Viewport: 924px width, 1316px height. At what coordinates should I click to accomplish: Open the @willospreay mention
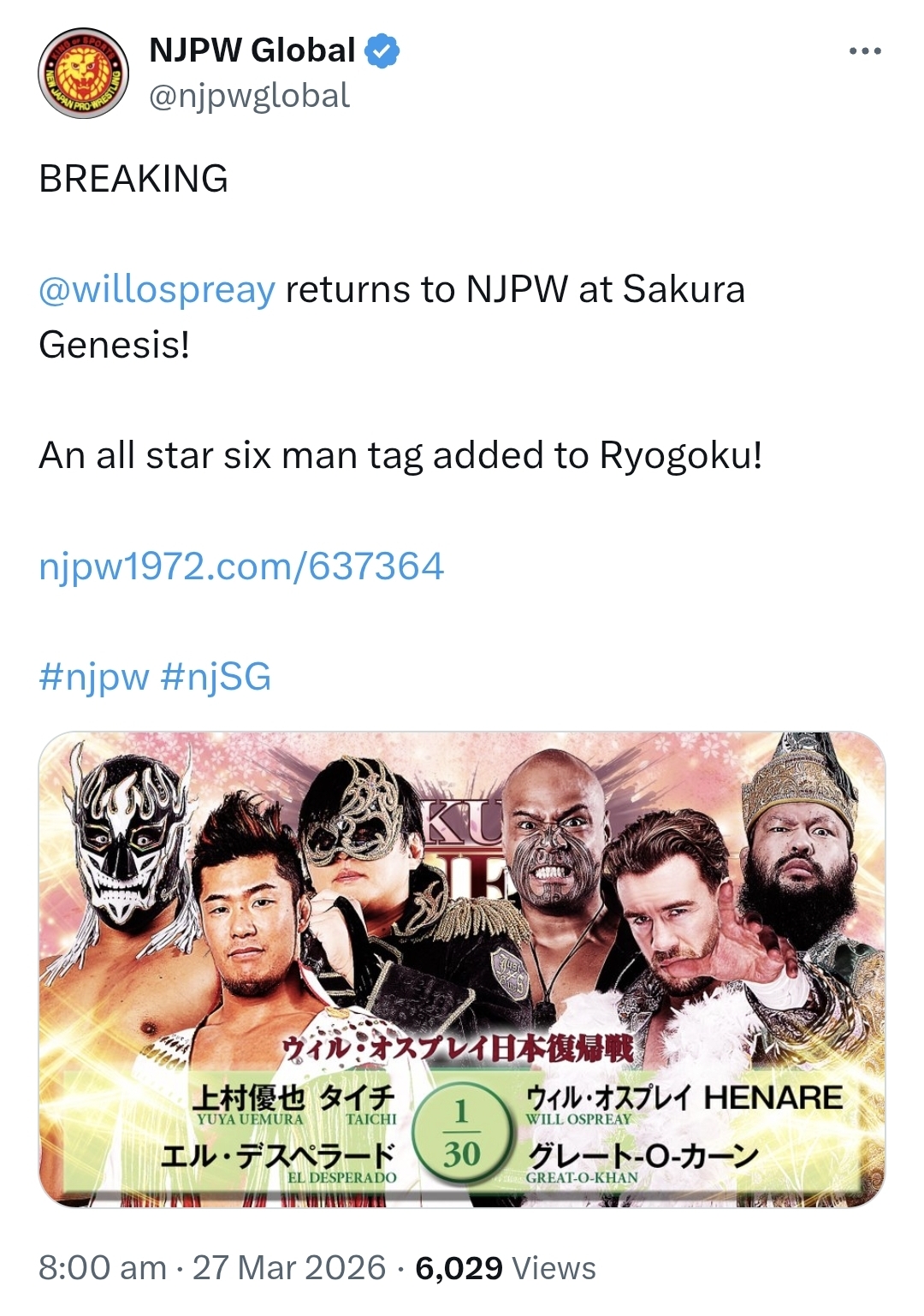157,290
